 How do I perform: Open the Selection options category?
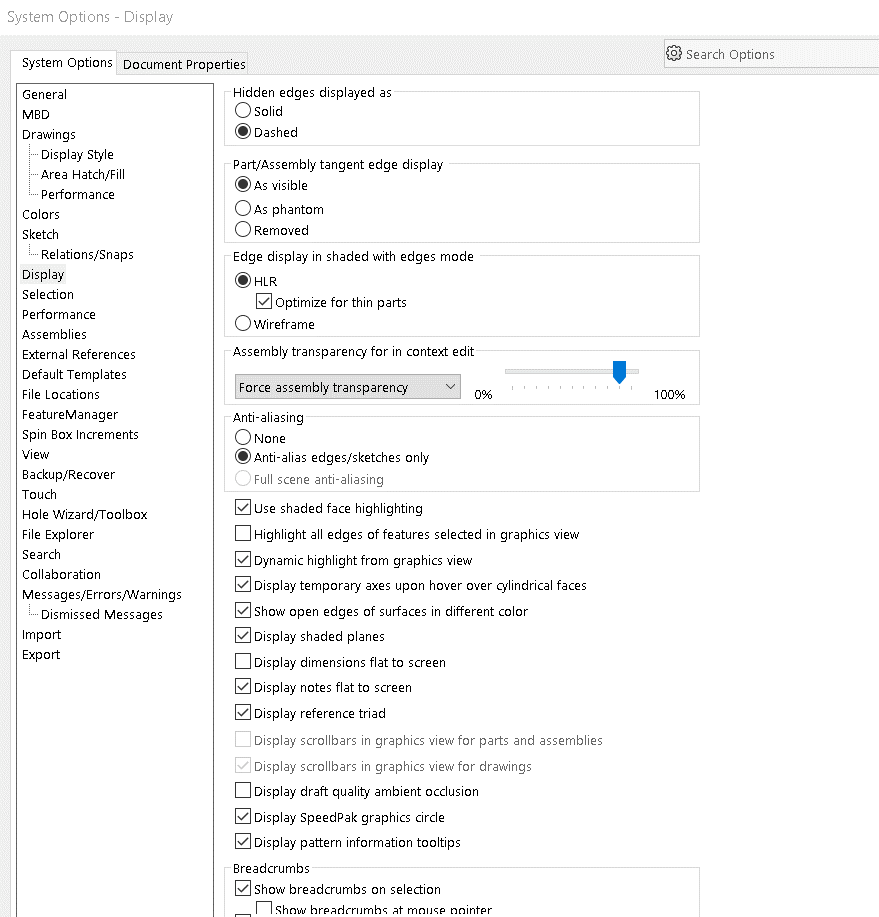[48, 294]
